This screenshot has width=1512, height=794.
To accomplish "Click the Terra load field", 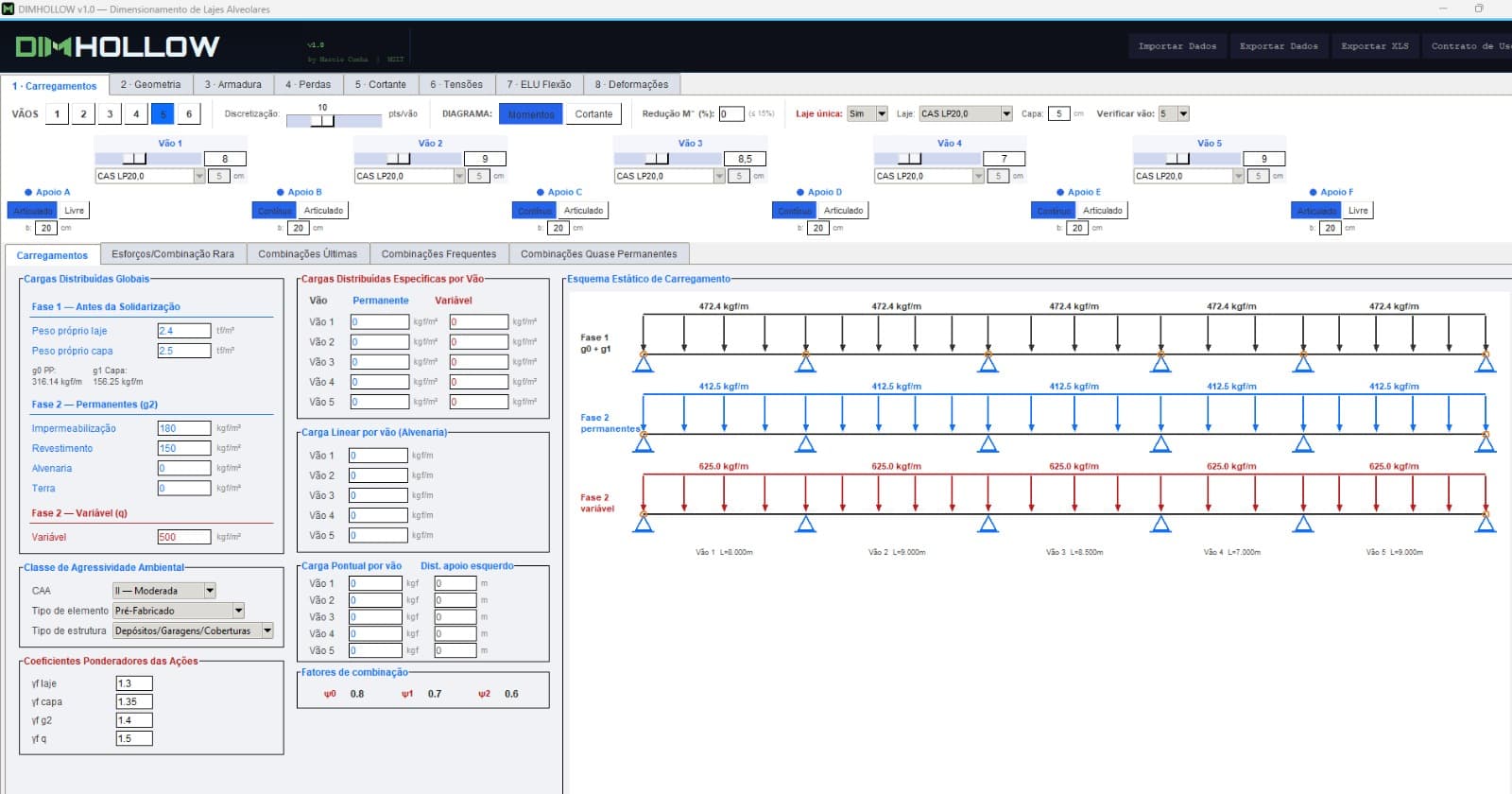I will (x=184, y=488).
